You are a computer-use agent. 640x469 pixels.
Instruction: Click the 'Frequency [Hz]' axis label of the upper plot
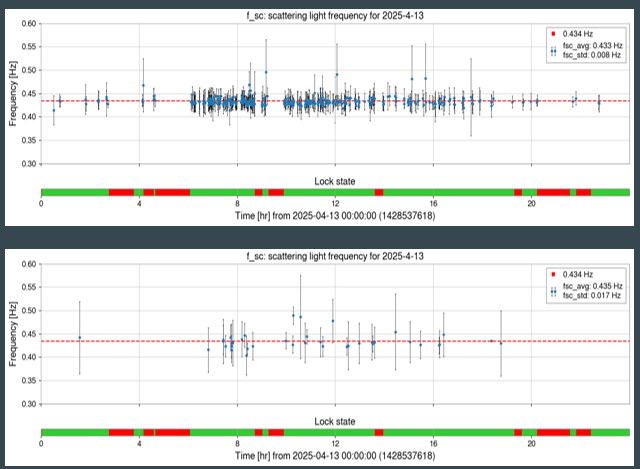click(x=13, y=93)
